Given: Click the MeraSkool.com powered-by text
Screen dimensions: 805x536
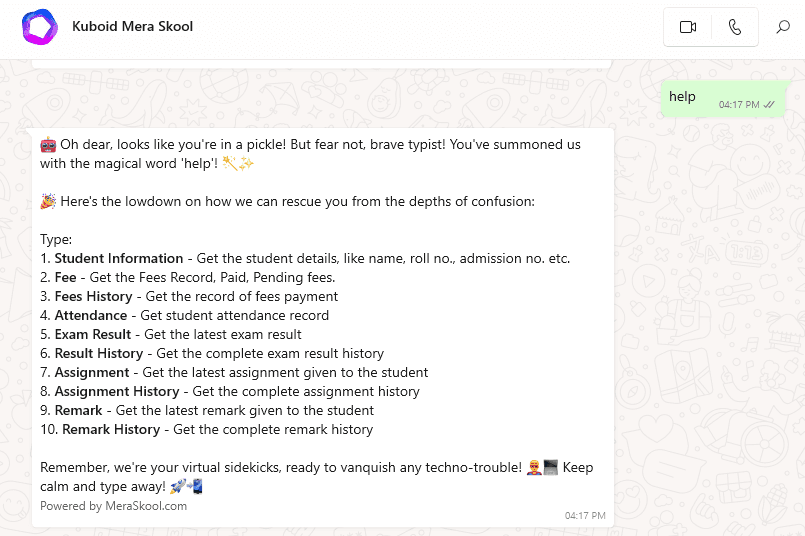Looking at the screenshot, I should coord(113,506).
